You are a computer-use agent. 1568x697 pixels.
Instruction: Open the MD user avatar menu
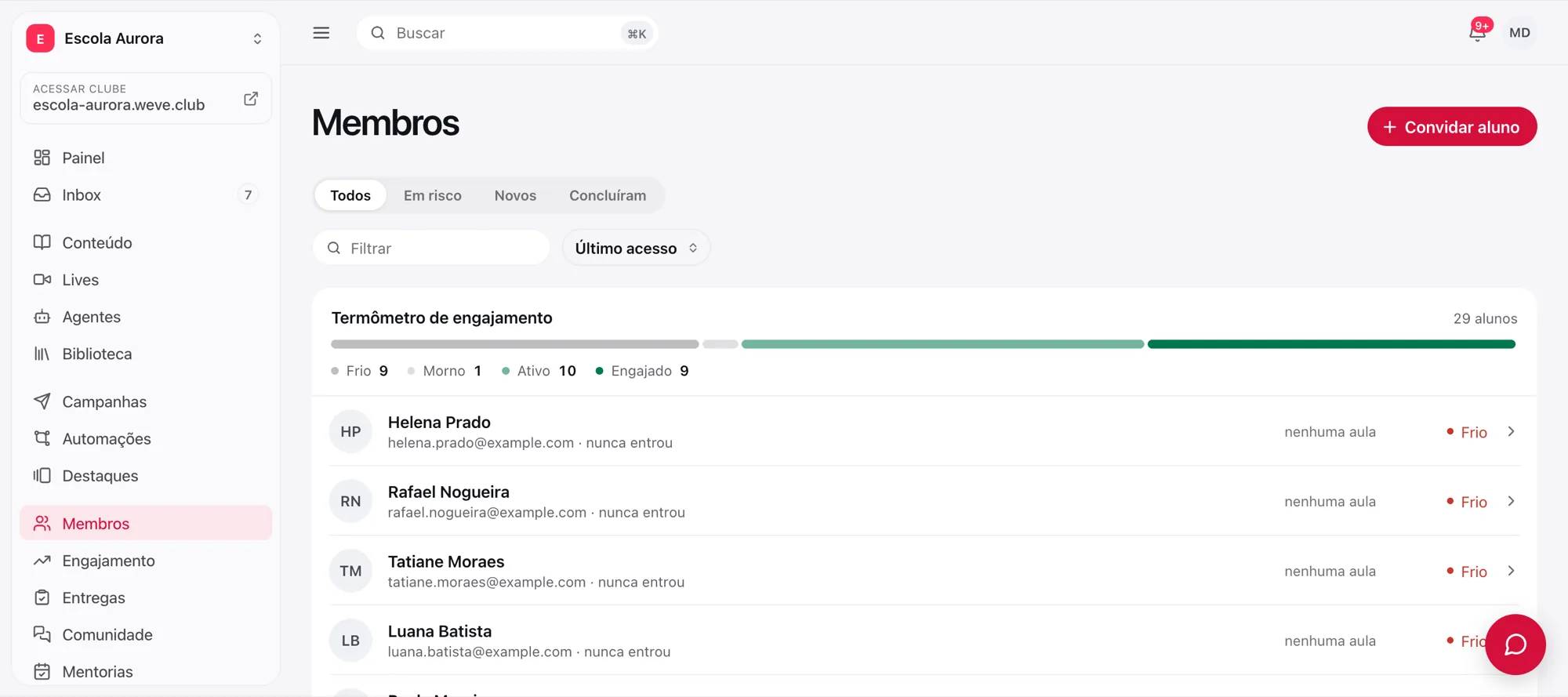click(x=1519, y=33)
